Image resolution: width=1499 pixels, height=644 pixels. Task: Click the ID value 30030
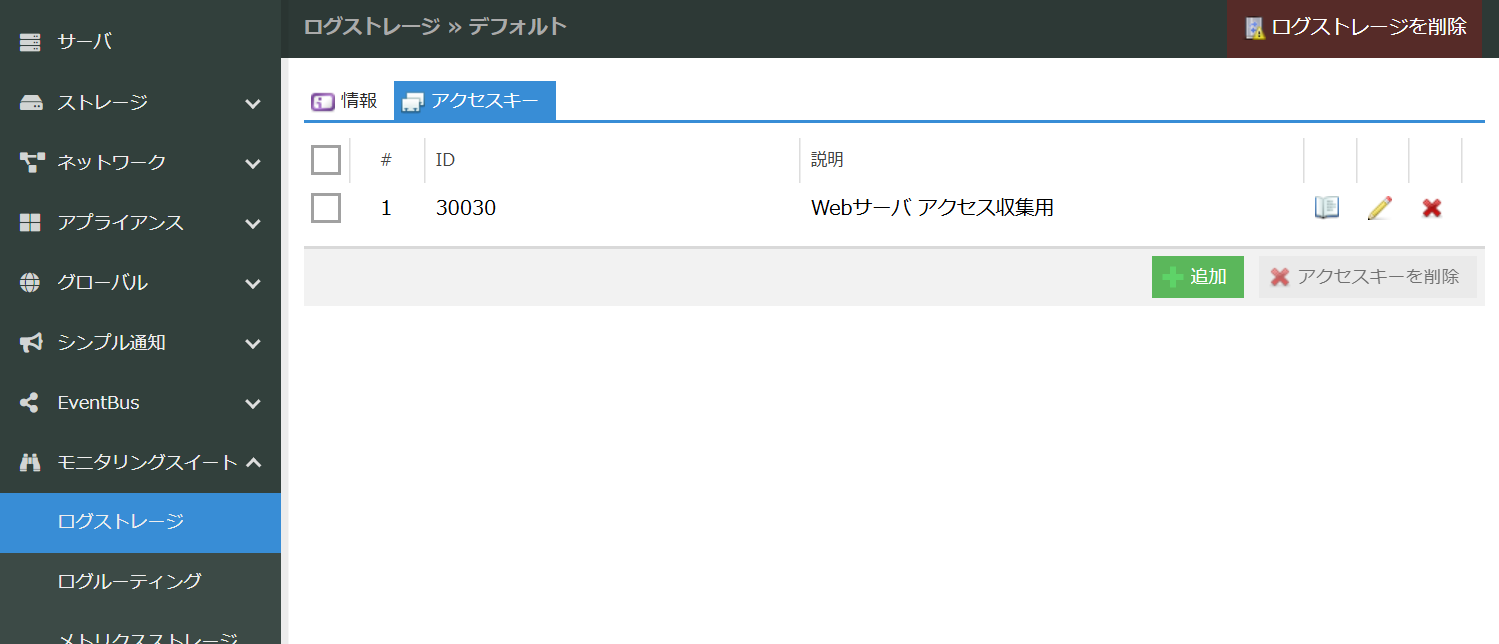click(x=466, y=208)
